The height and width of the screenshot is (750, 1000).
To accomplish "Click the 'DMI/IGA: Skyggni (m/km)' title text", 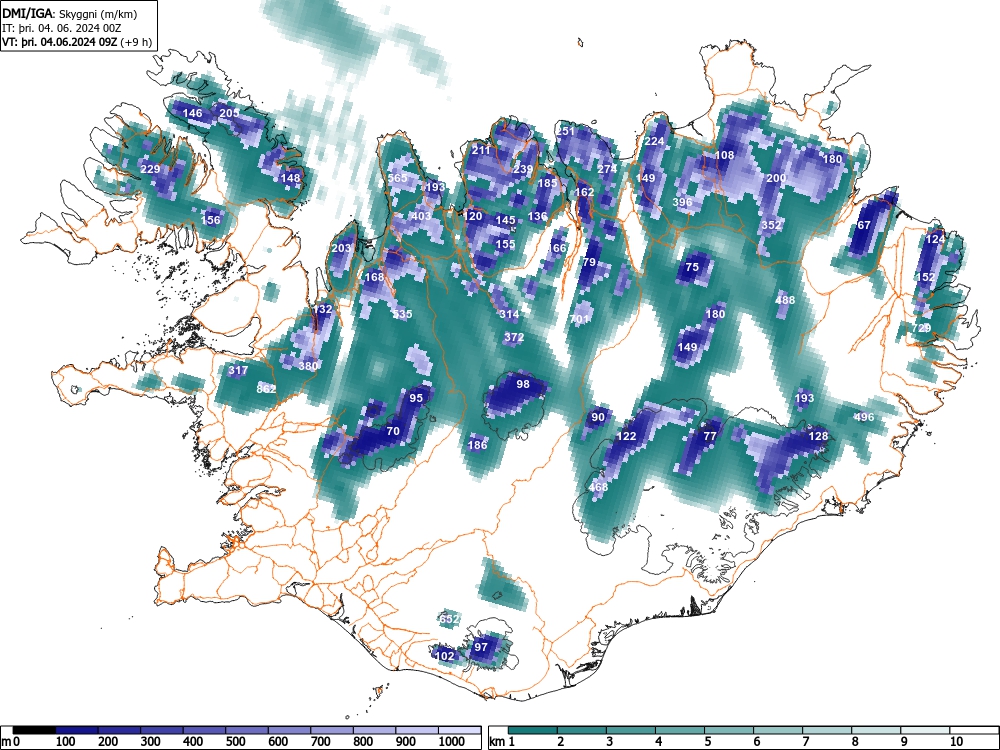I will click(x=70, y=14).
